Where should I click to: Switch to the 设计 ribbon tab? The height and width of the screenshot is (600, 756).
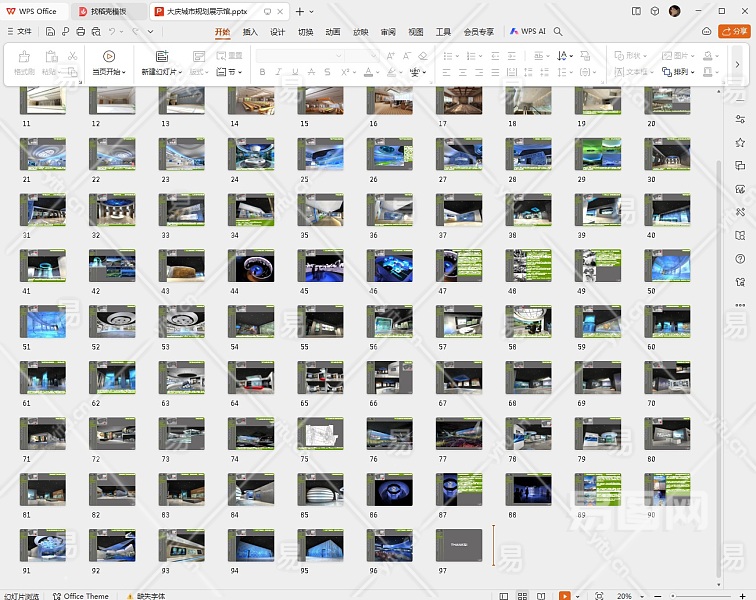278,32
